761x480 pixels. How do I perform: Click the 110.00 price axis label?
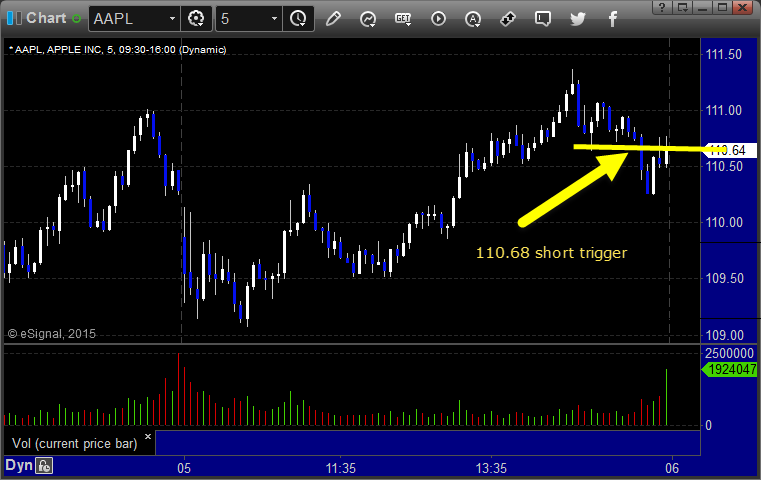pyautogui.click(x=724, y=222)
